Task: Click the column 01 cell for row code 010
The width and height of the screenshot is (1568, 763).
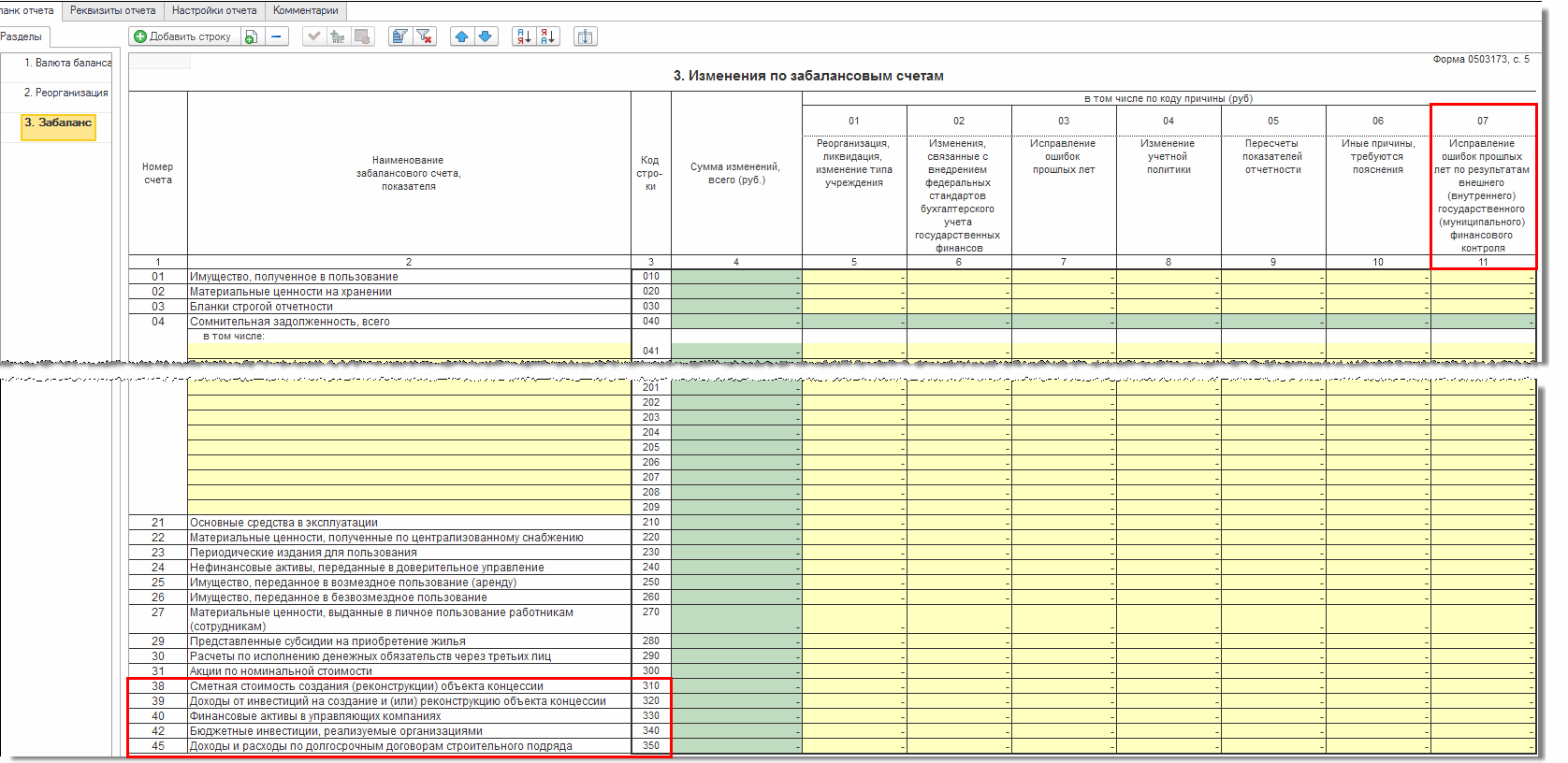Action: tap(854, 277)
